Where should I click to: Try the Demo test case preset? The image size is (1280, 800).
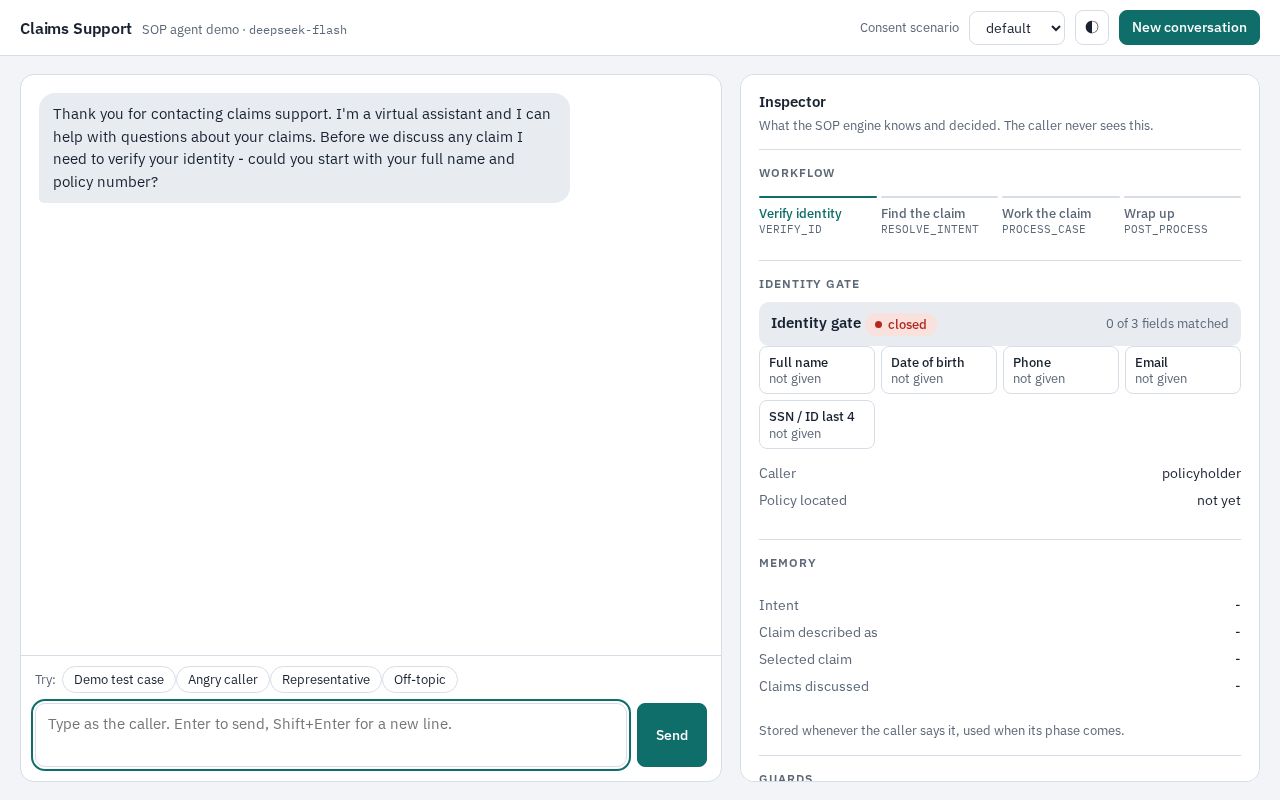coord(119,680)
